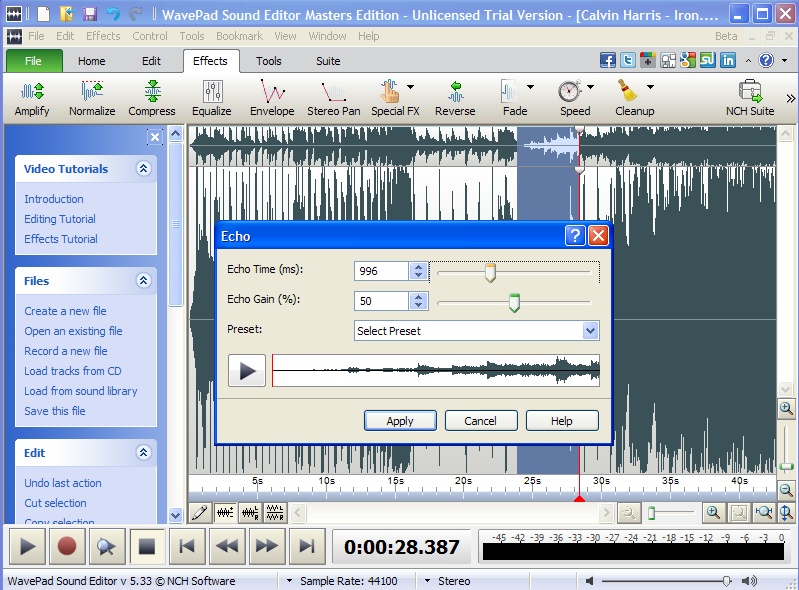Click Load from sound library link
The height and width of the screenshot is (590, 799).
click(x=81, y=391)
